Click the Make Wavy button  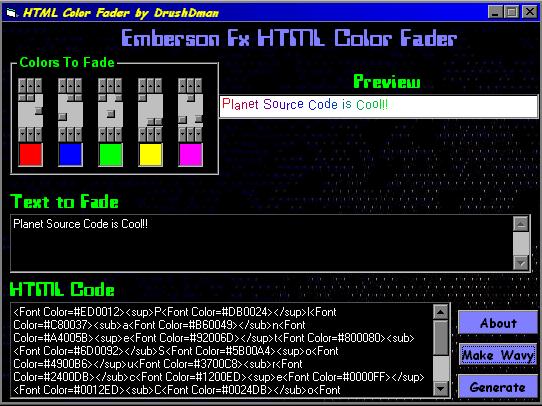tap(497, 354)
